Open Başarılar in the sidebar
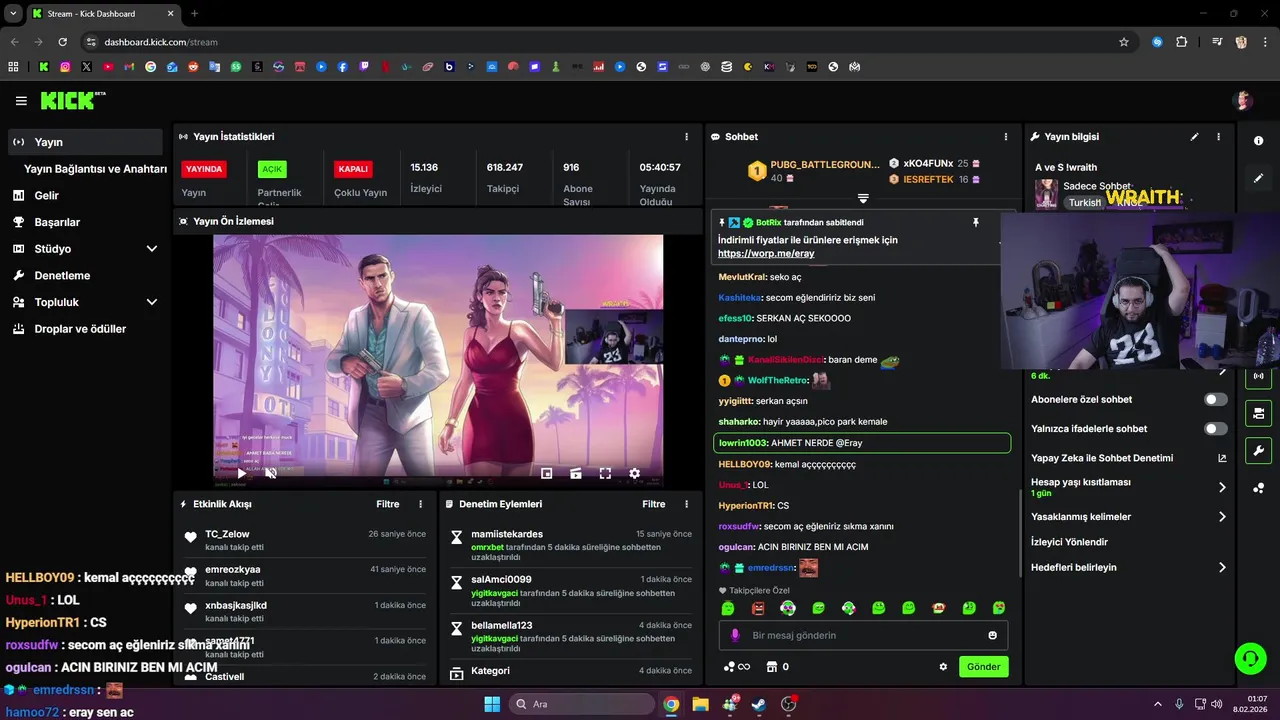 click(x=84, y=222)
